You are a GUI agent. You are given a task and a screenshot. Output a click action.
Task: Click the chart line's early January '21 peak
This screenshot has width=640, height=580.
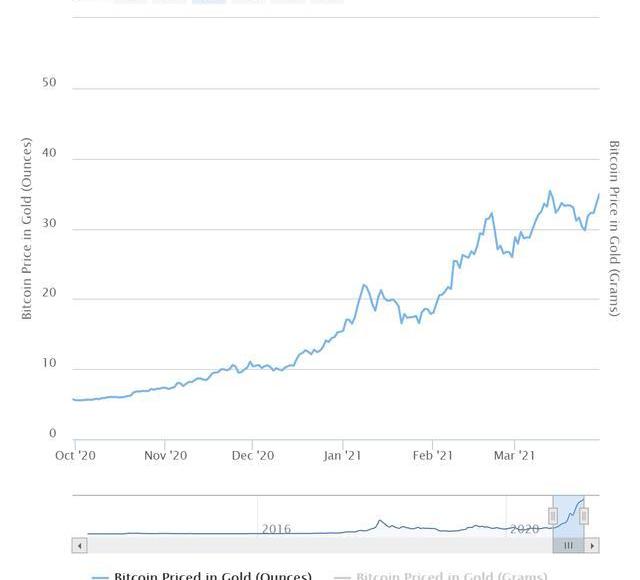[x=364, y=286]
